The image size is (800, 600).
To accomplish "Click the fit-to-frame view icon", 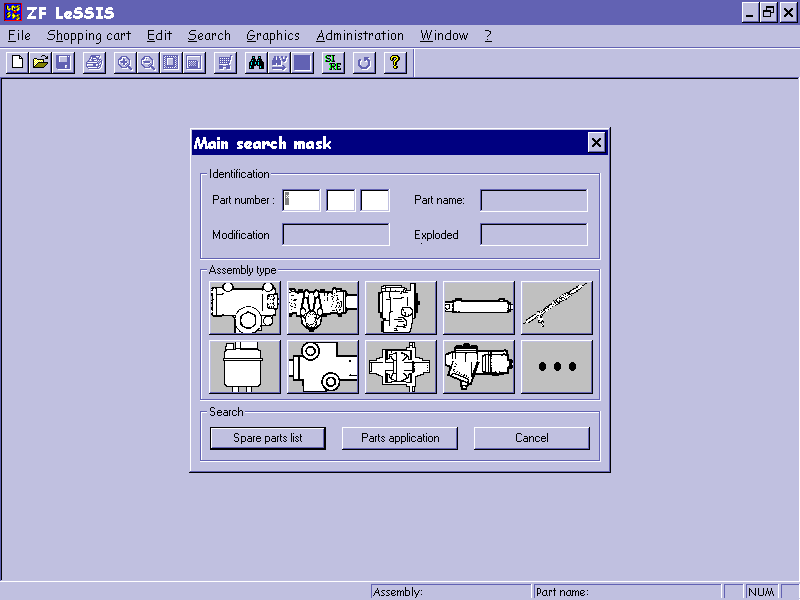I will pyautogui.click(x=171, y=63).
